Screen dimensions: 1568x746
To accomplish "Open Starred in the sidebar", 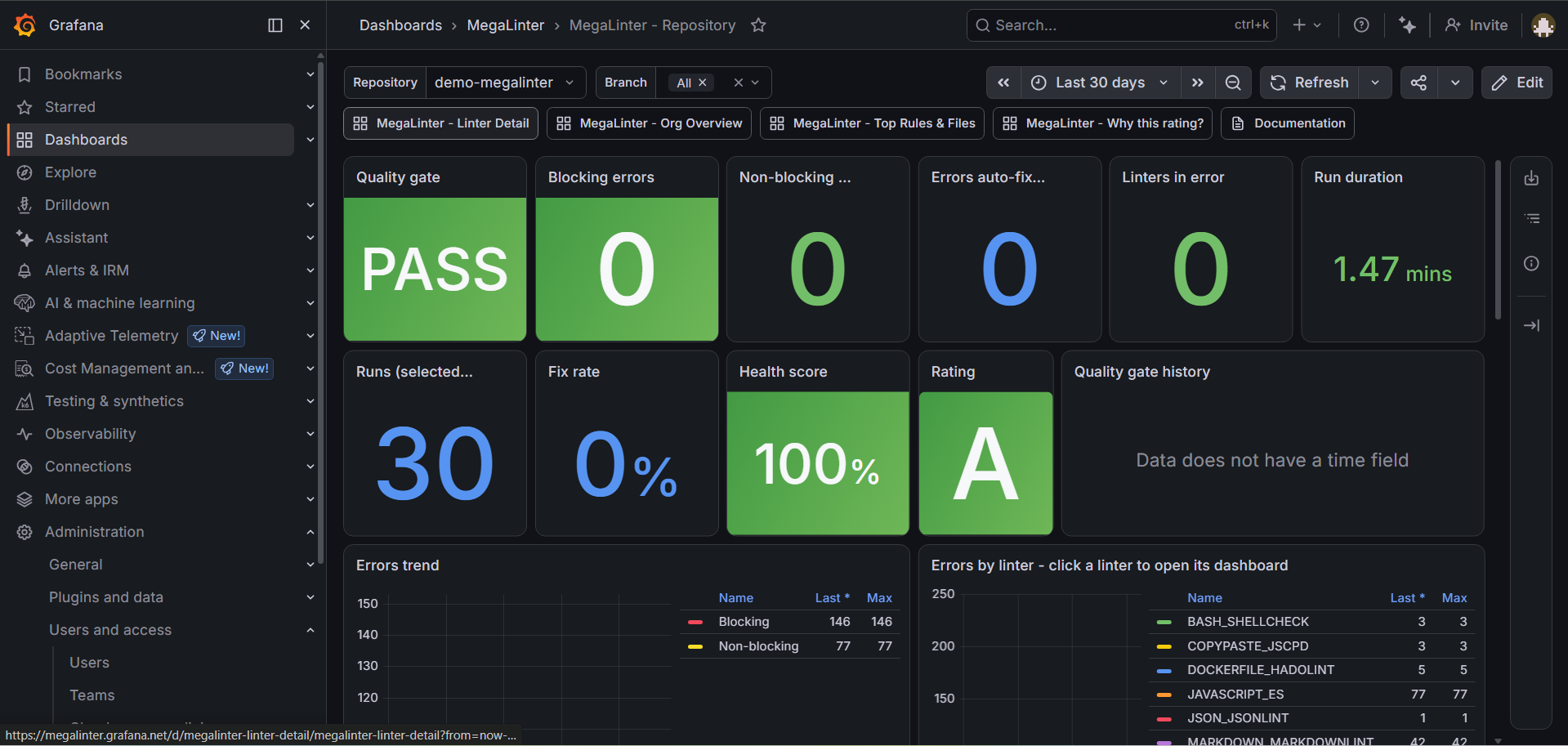I will [70, 107].
